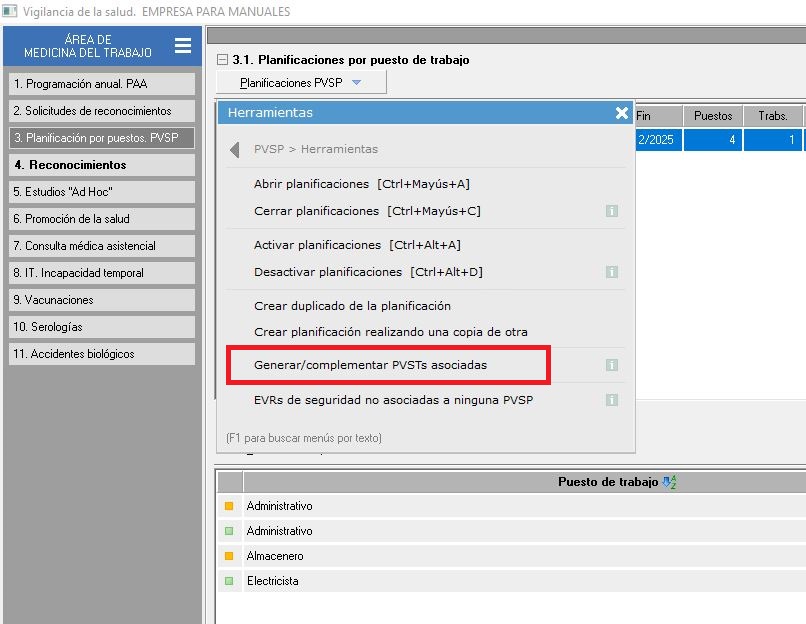The height and width of the screenshot is (624, 806).
Task: Collapse section 3.1 Planificaciones por puesto
Action: coord(223,60)
